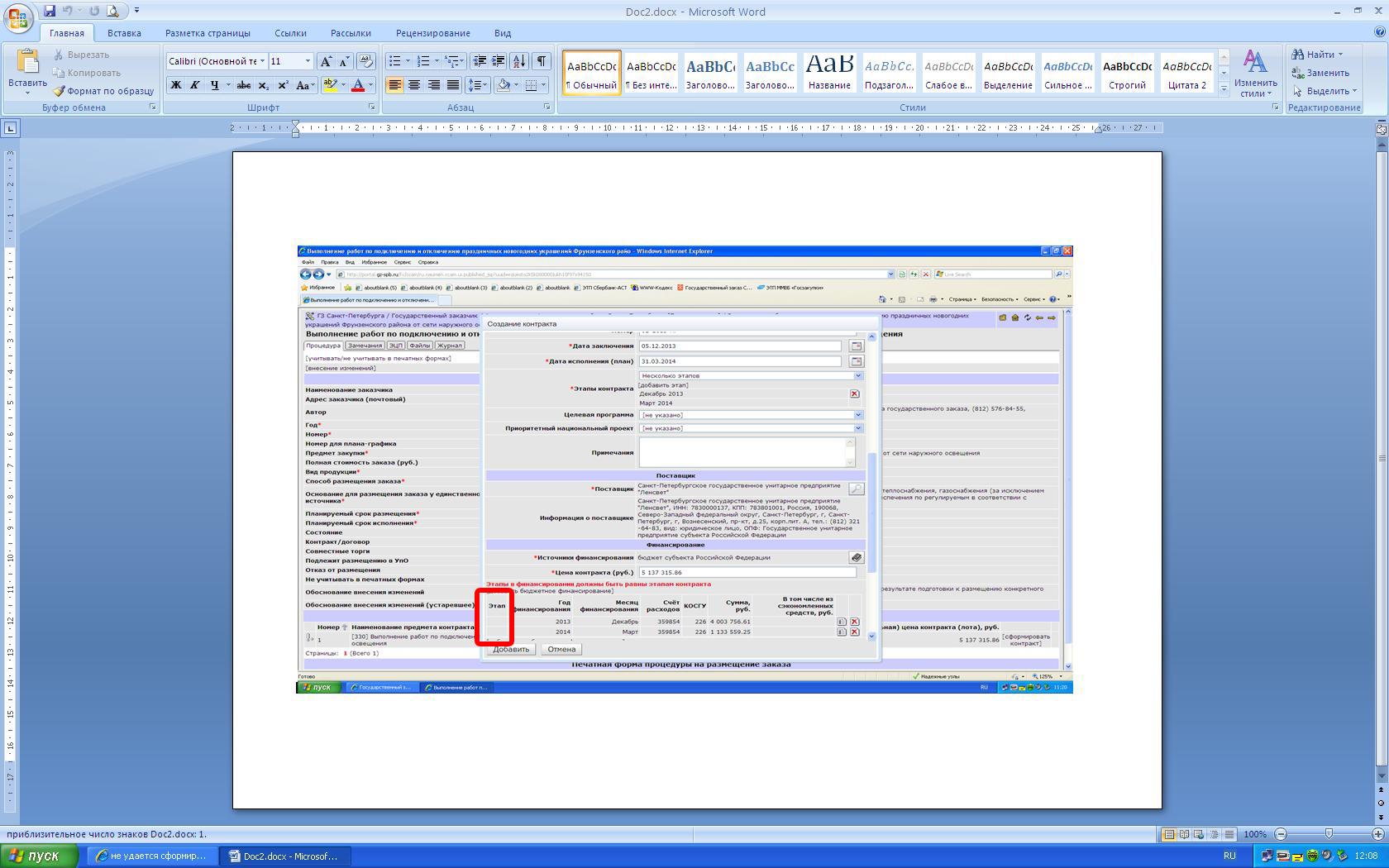1389x868 pixels.
Task: Switch to the Вставка ribbon tab
Action: tap(124, 33)
